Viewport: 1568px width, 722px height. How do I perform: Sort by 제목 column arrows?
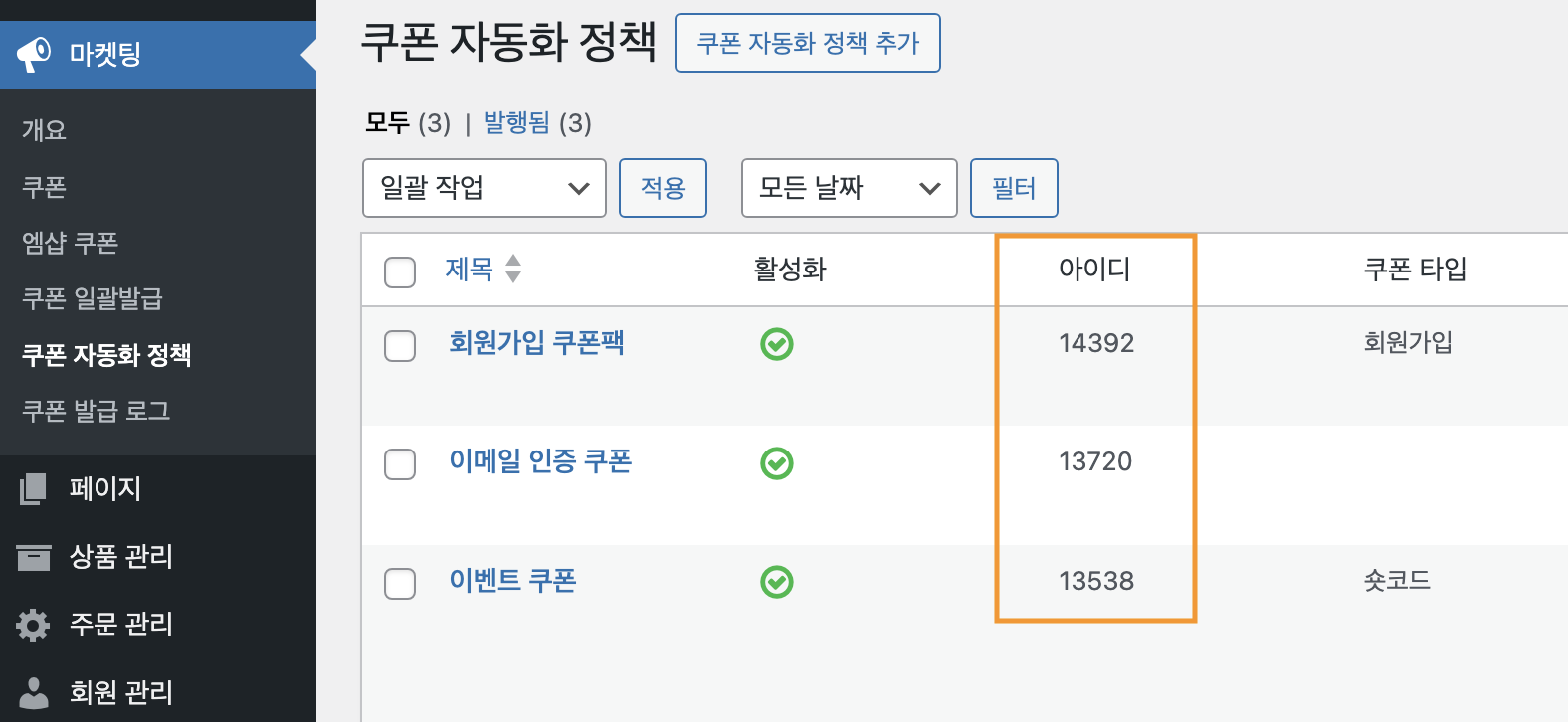click(x=513, y=269)
